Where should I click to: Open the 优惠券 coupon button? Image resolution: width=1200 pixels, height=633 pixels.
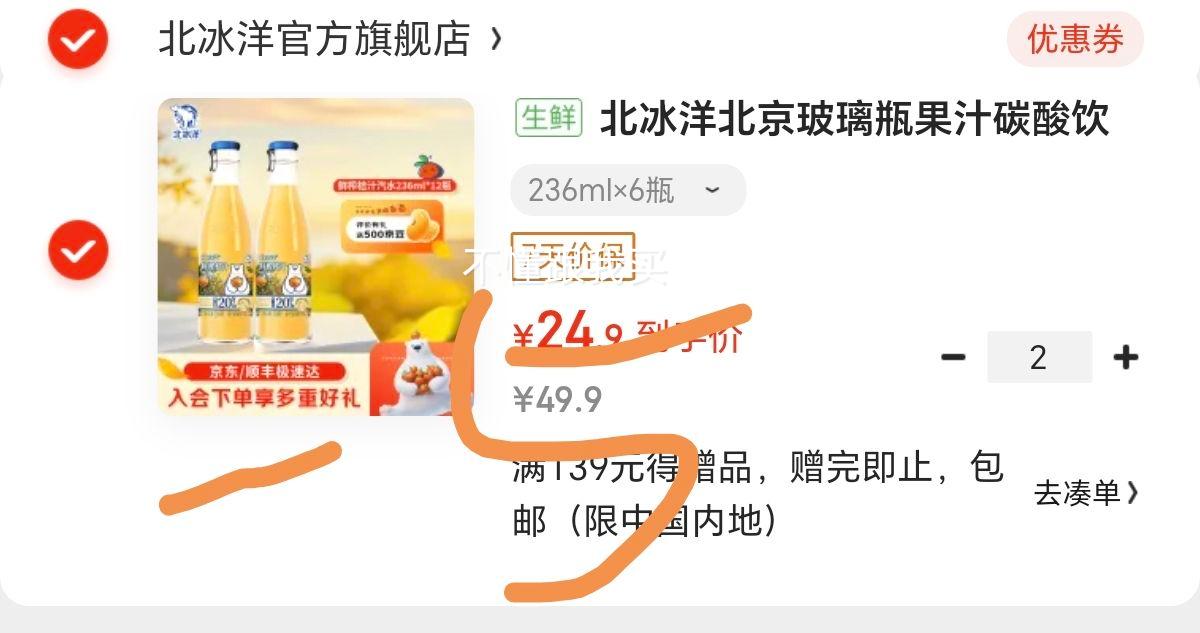[1075, 40]
